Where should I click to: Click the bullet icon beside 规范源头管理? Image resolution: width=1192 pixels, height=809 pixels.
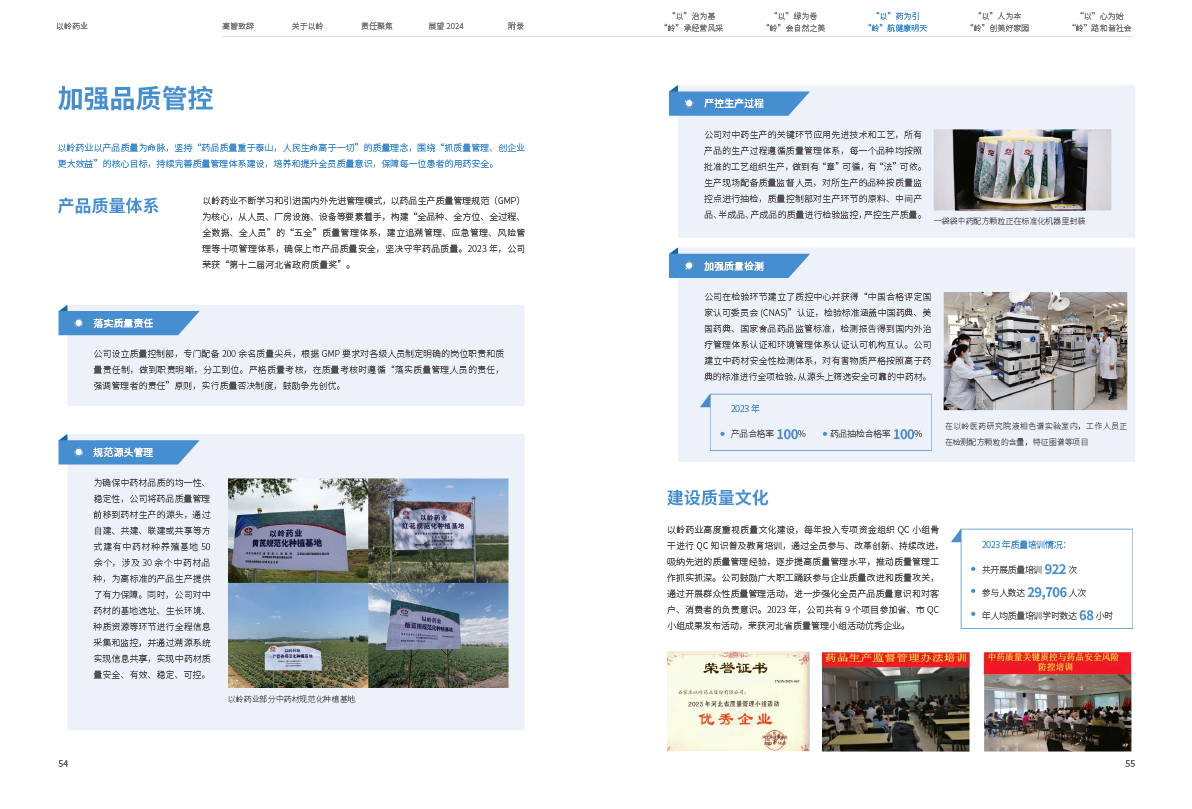[78, 452]
